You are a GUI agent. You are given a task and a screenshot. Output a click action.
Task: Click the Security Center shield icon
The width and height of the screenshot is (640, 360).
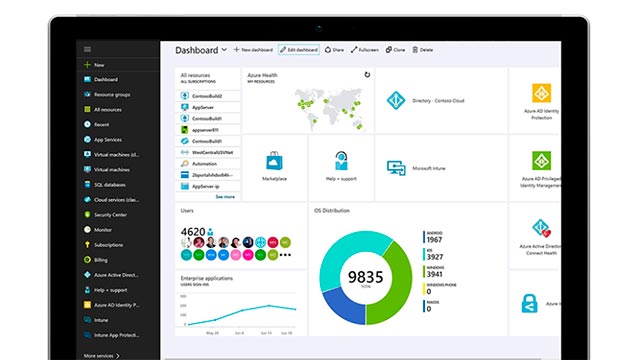coord(87,215)
